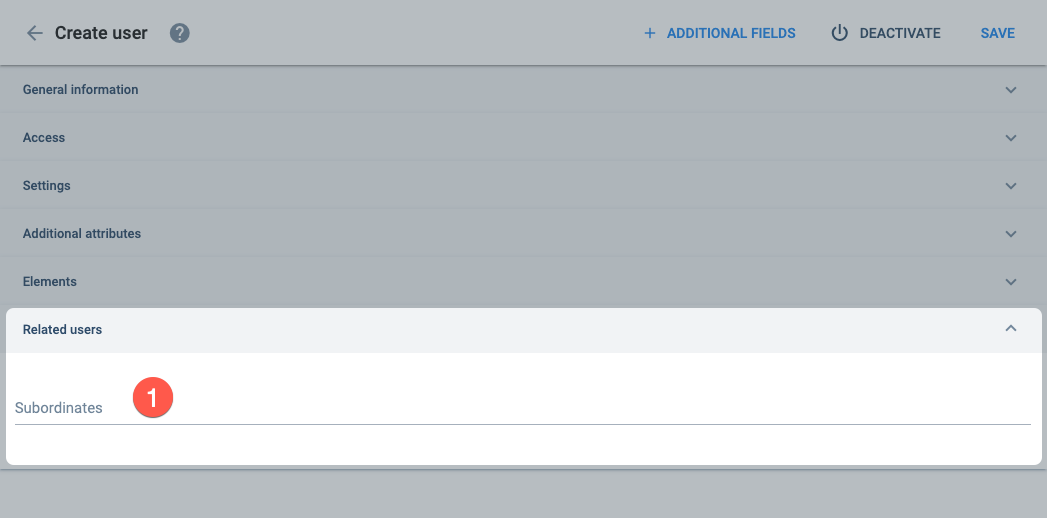Screen dimensions: 1047x518
Task: Click the plus icon for additional fields
Action: point(649,33)
